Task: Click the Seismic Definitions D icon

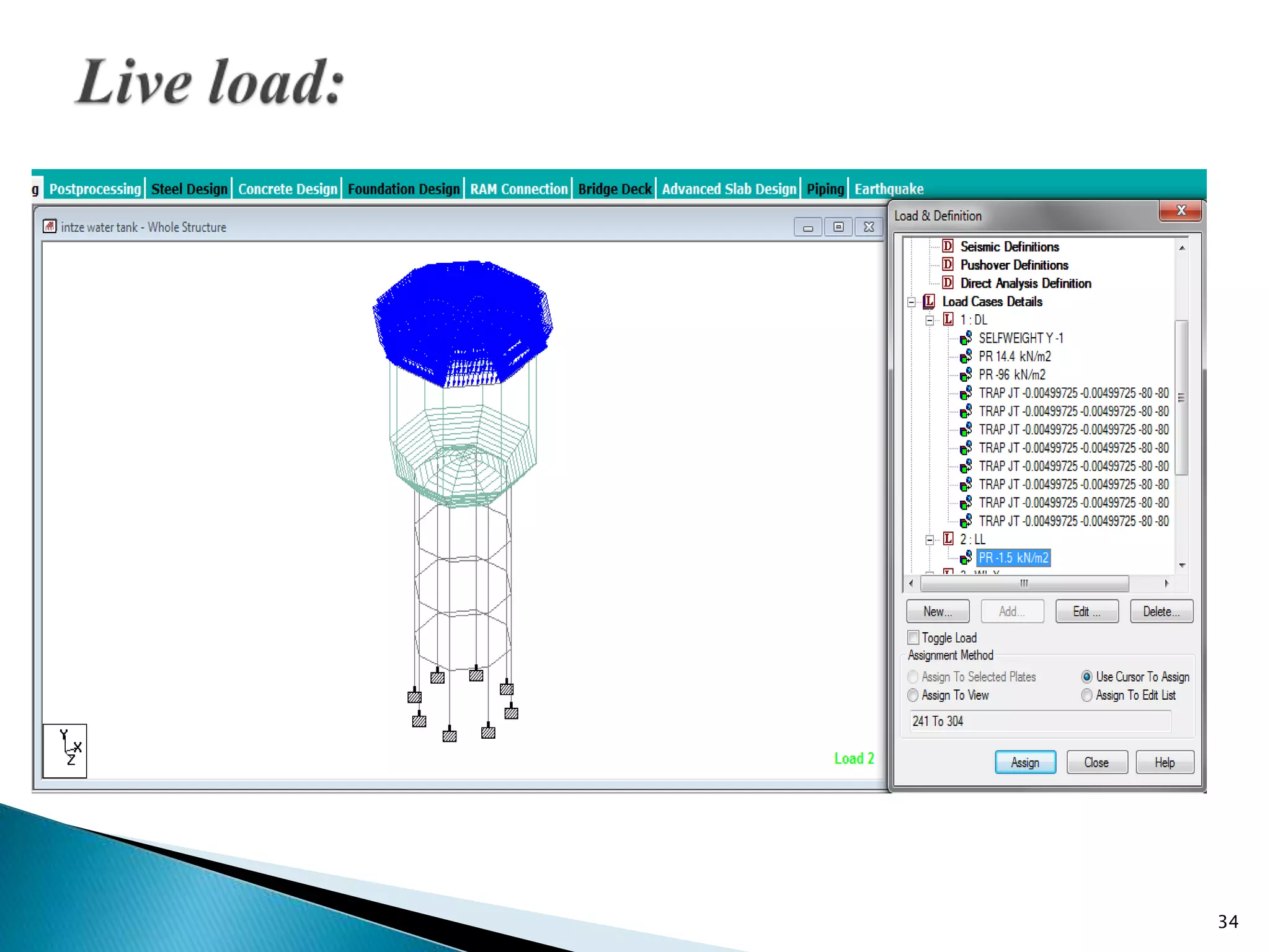Action: coord(948,246)
